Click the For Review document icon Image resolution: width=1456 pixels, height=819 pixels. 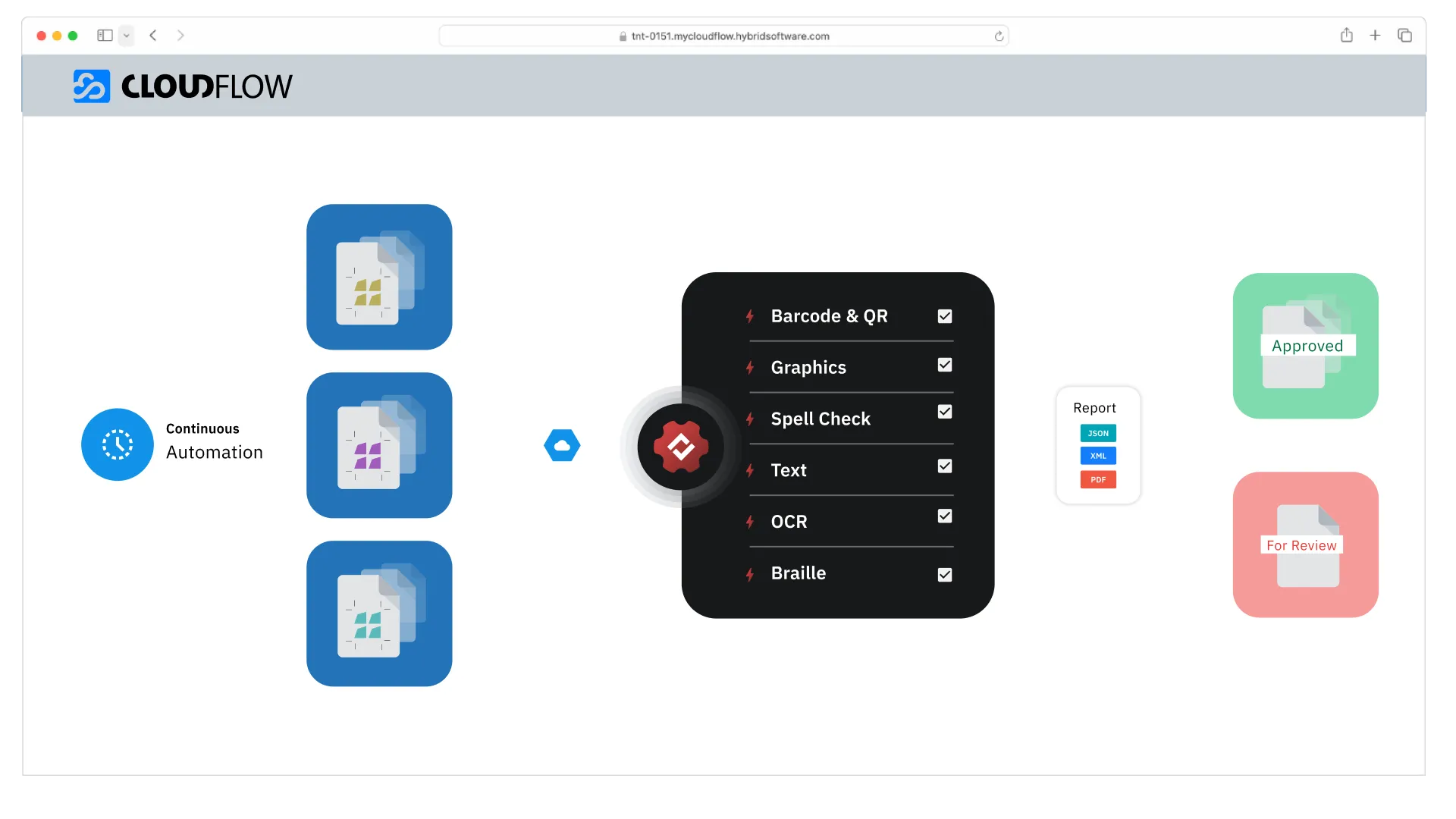tap(1304, 545)
